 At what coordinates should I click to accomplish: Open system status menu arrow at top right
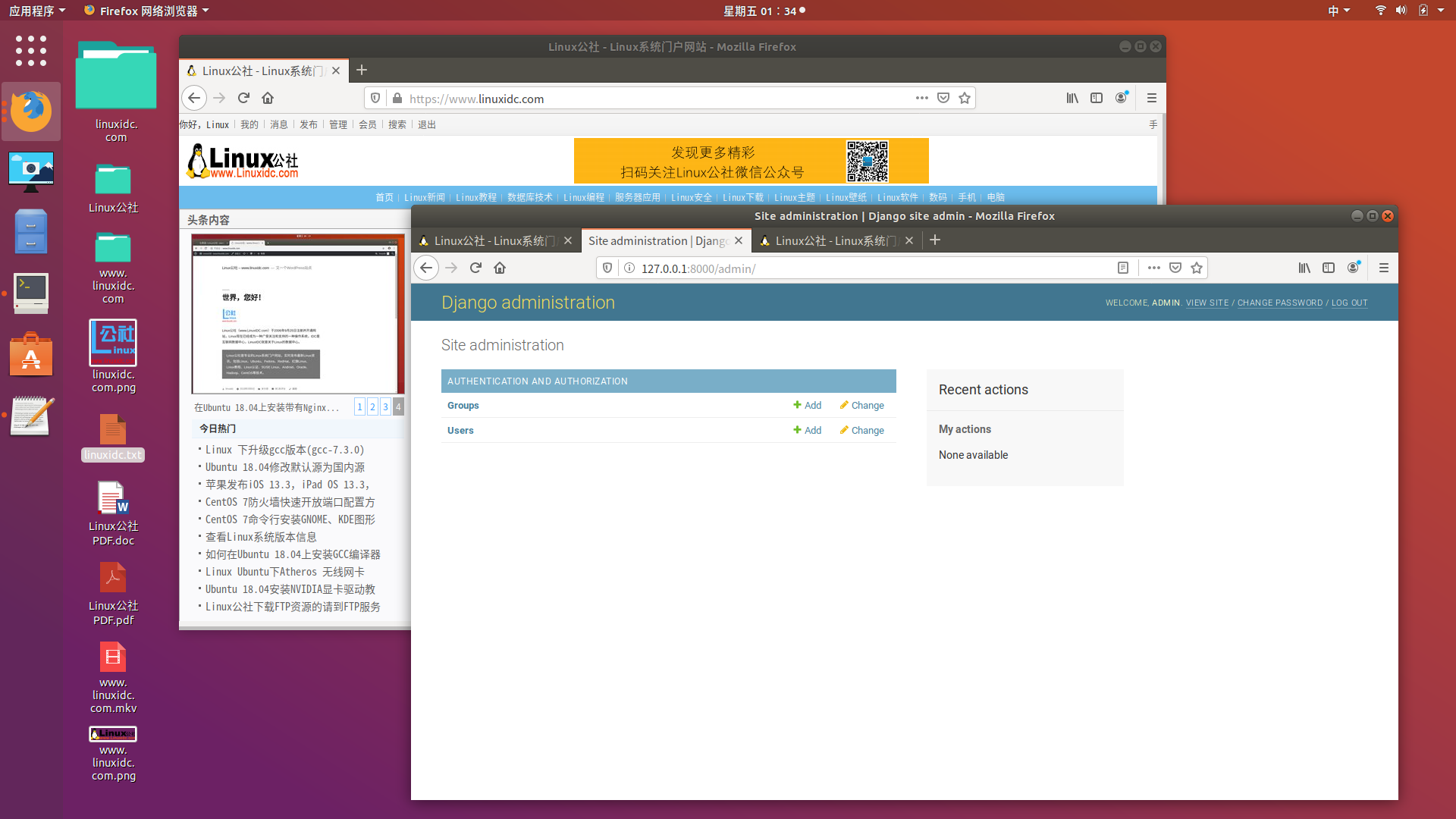[x=1441, y=11]
